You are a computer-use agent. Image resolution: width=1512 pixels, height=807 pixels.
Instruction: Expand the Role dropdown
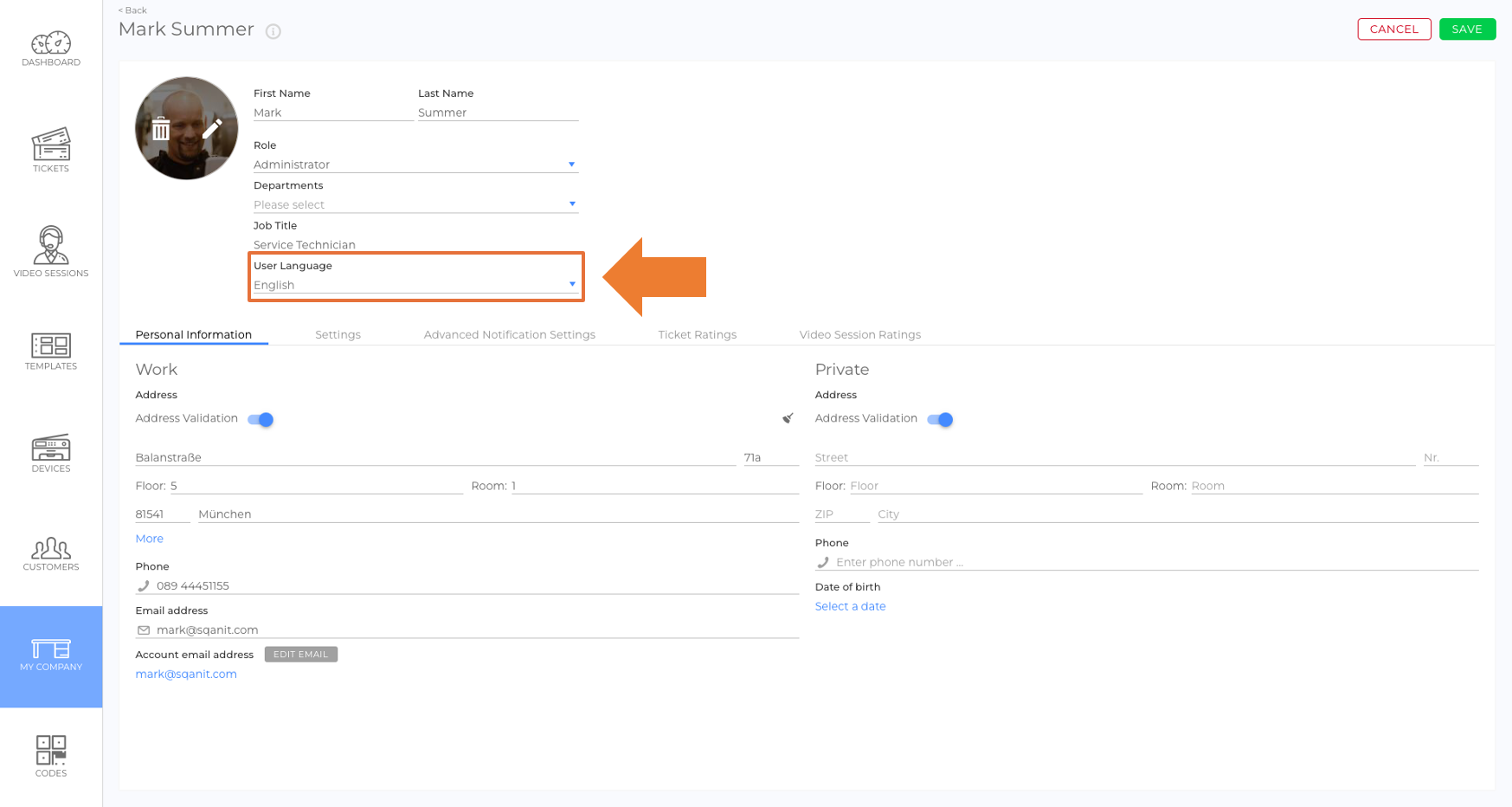[x=415, y=165]
